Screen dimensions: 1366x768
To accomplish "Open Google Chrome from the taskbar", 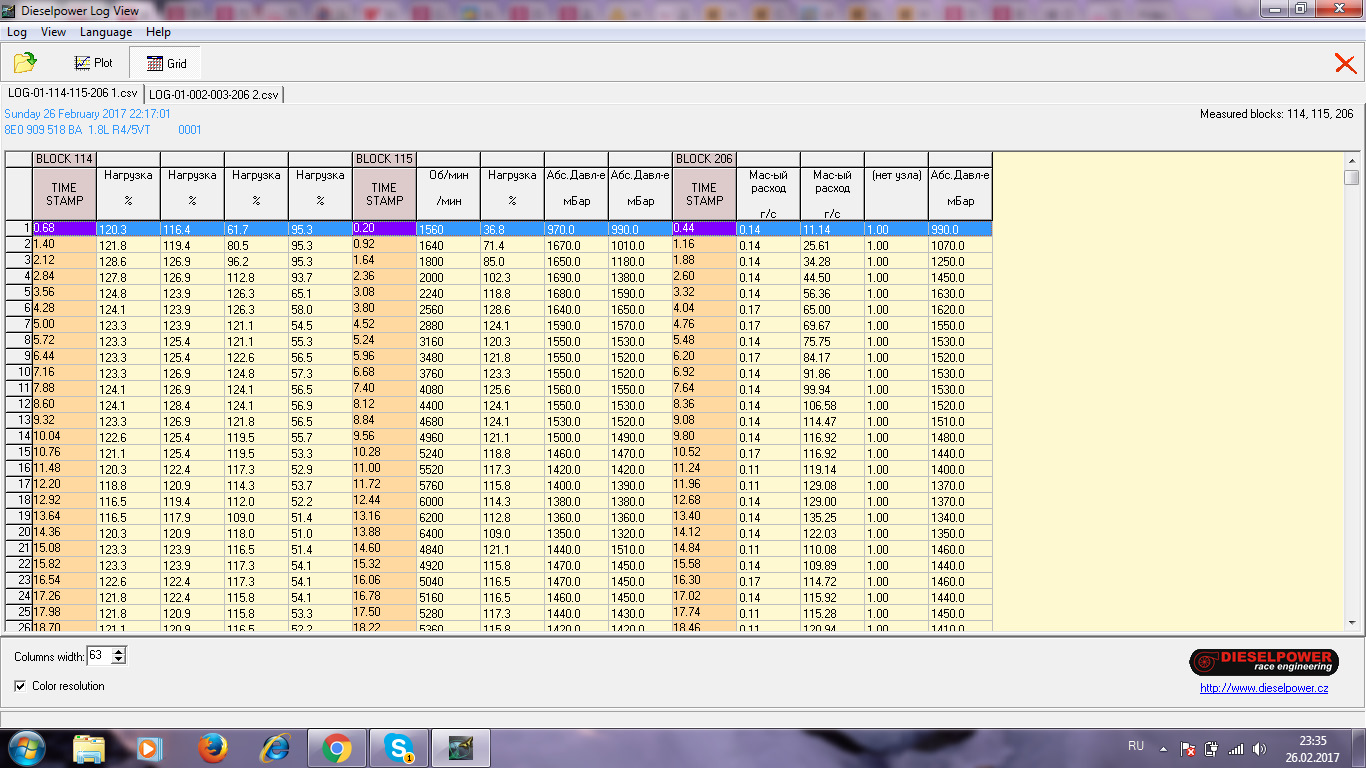I will (336, 747).
